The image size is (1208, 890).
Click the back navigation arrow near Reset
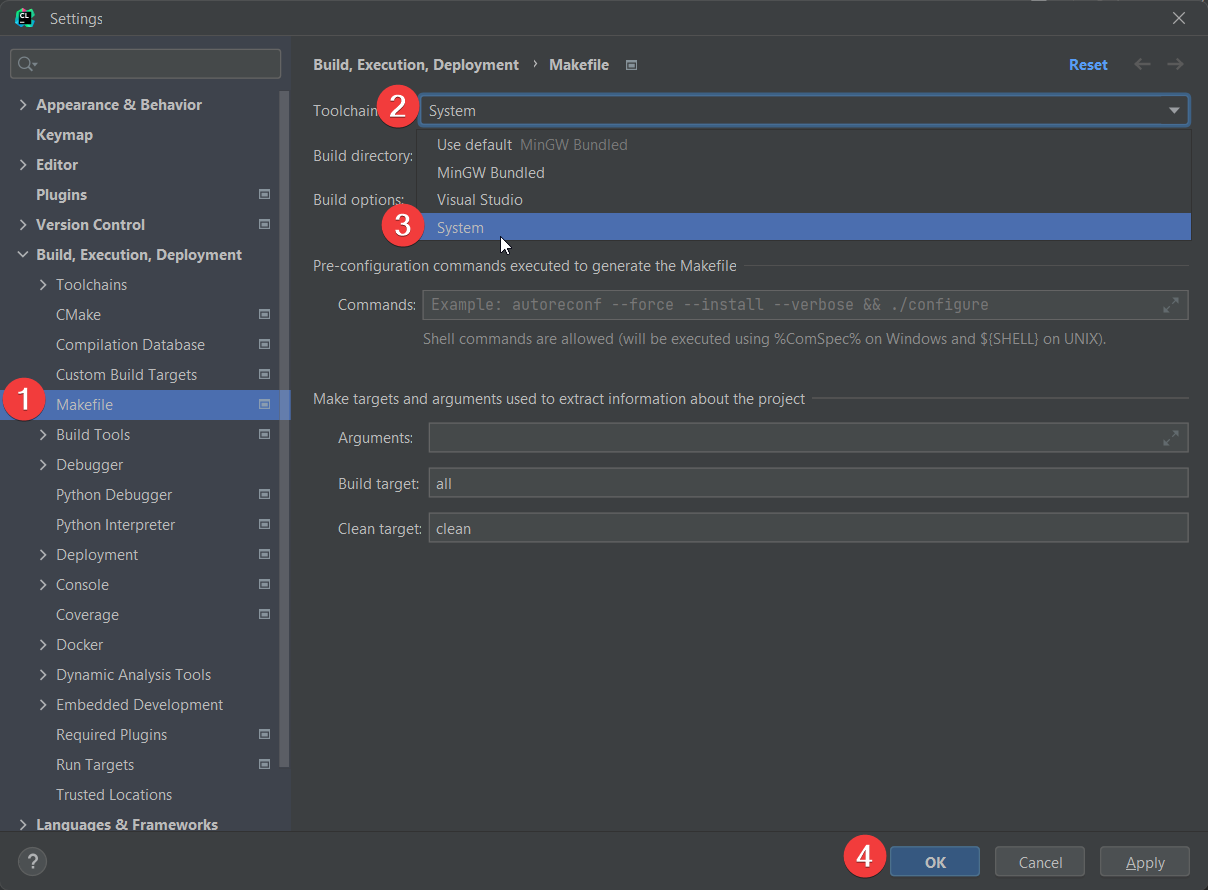click(x=1142, y=64)
